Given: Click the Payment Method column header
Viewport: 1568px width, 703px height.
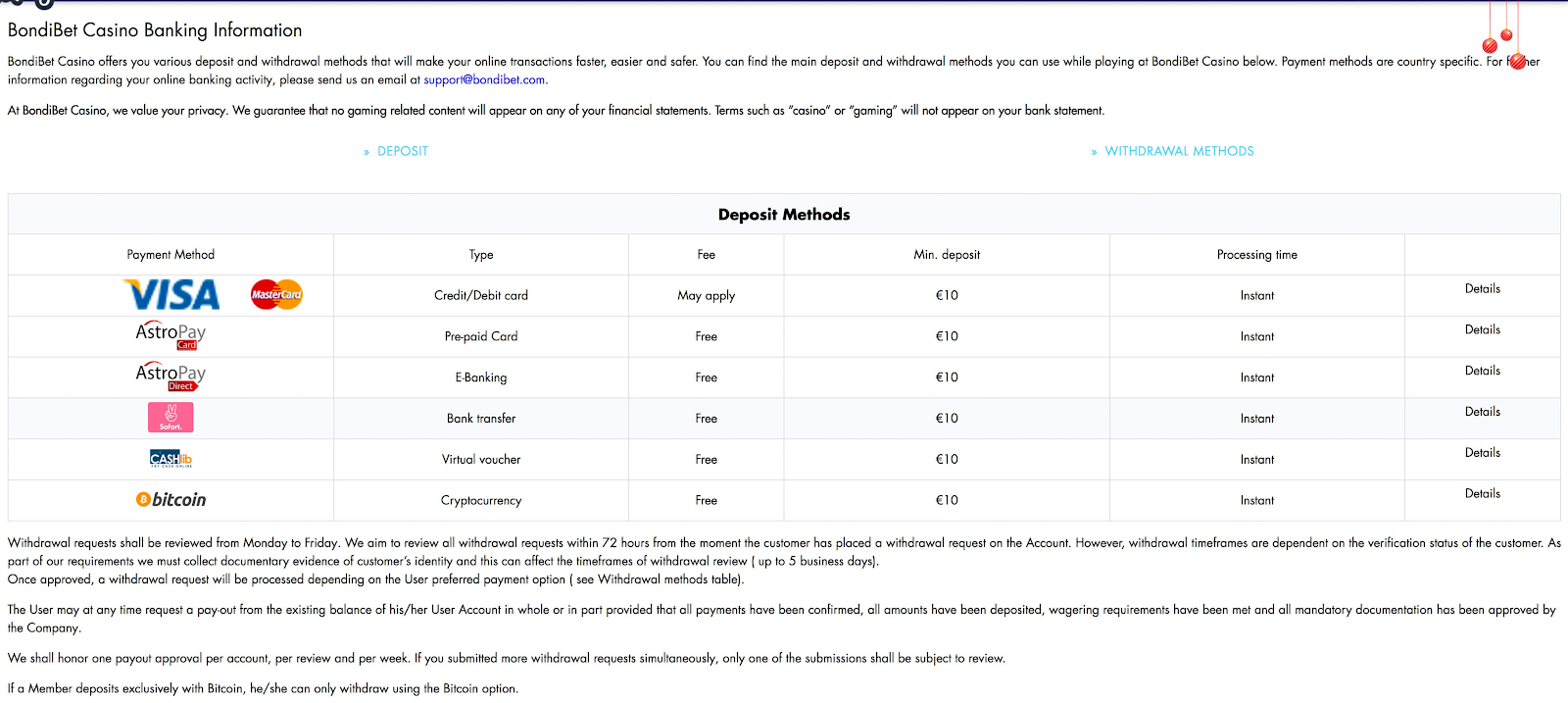Looking at the screenshot, I should (171, 255).
